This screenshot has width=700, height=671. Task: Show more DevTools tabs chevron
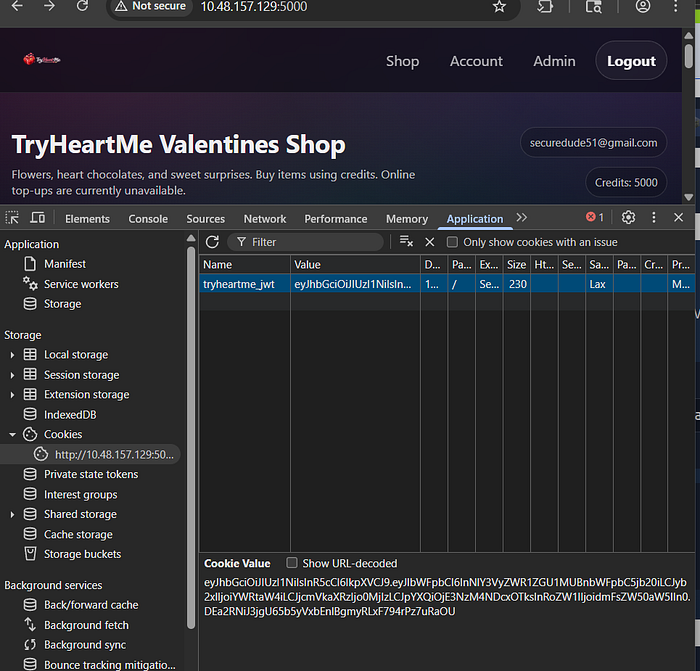coord(521,217)
